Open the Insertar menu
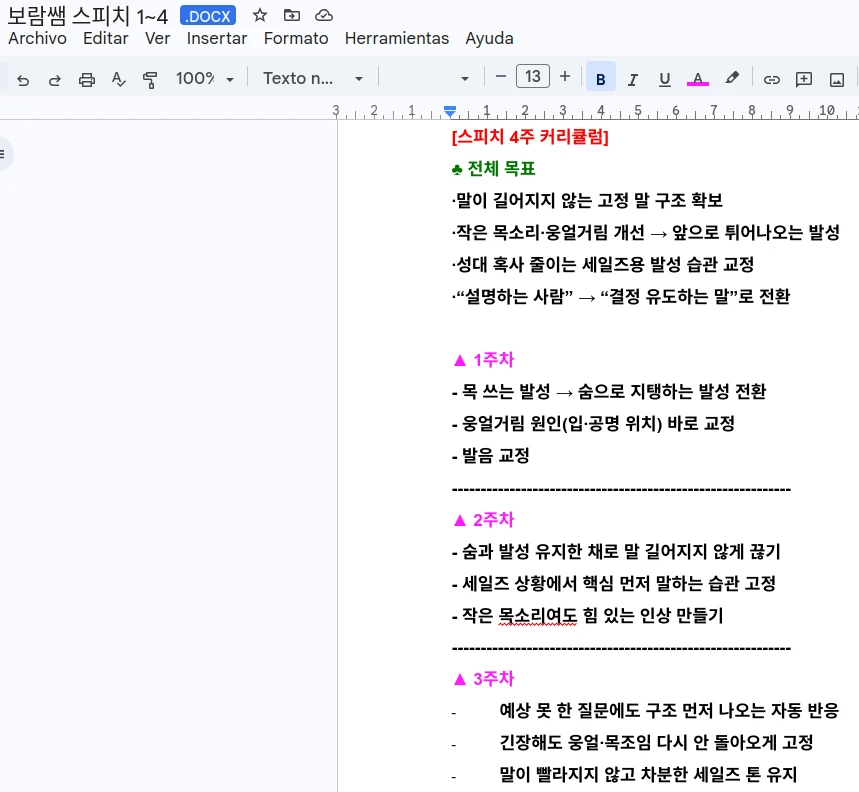The image size is (859, 792). pos(216,38)
